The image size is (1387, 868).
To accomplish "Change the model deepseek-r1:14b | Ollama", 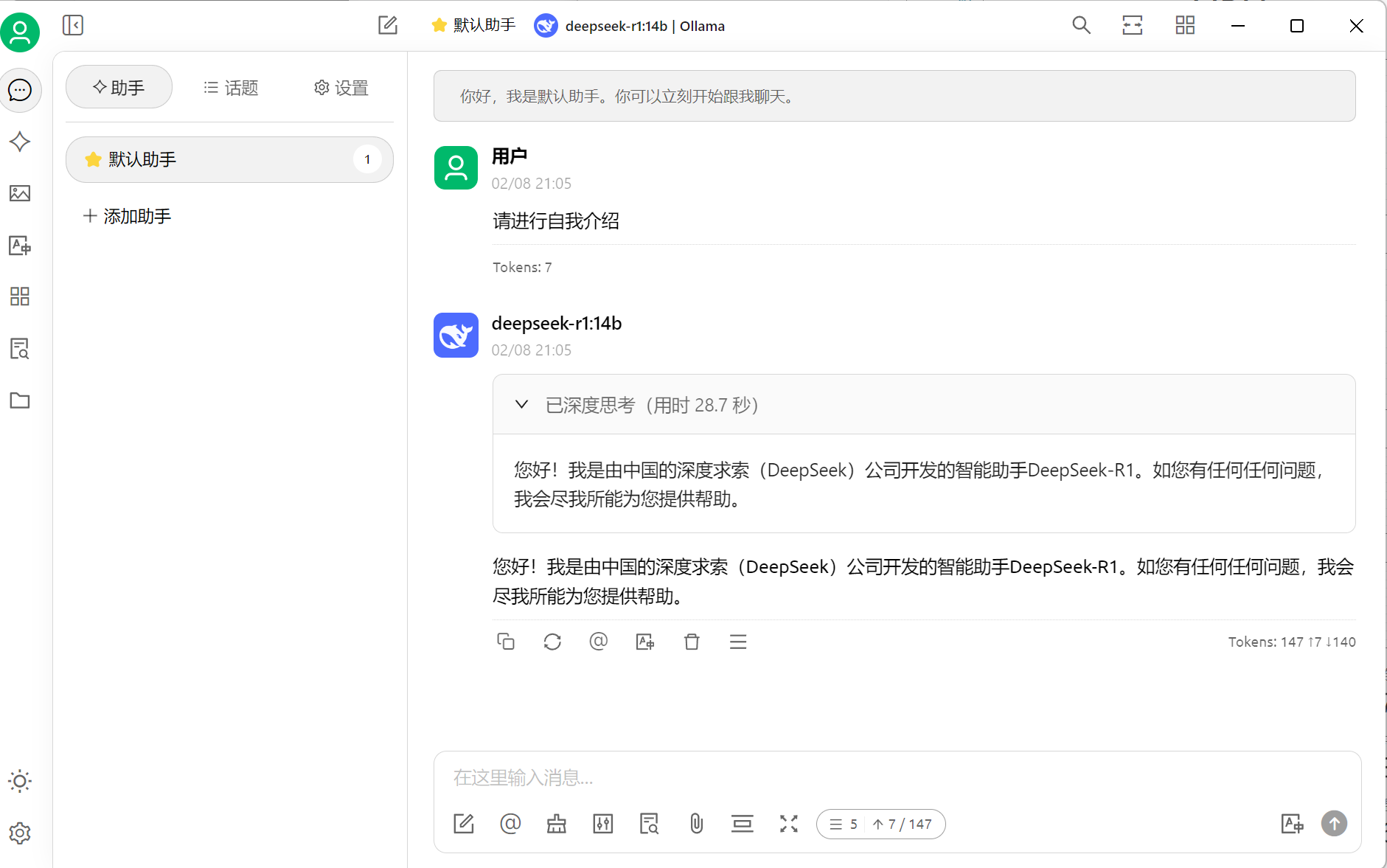I will point(630,26).
